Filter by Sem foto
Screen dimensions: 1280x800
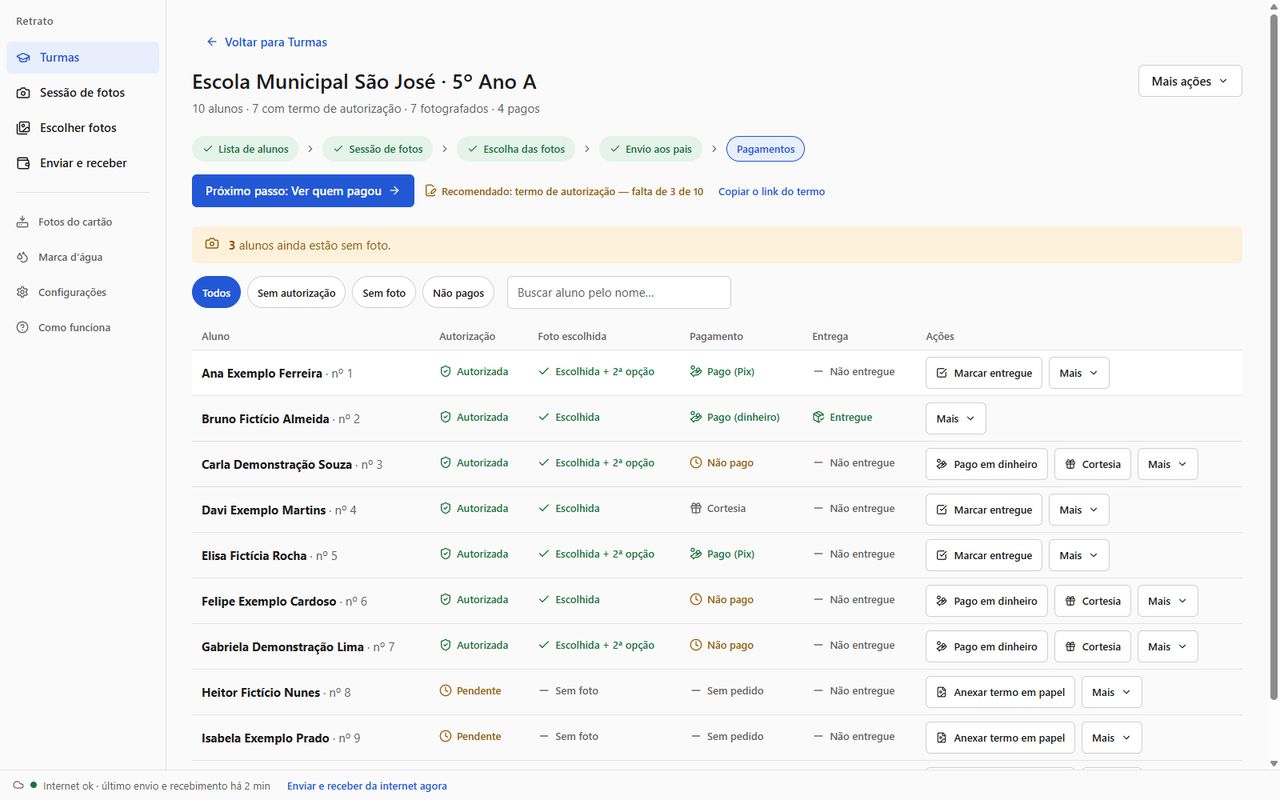click(x=384, y=292)
